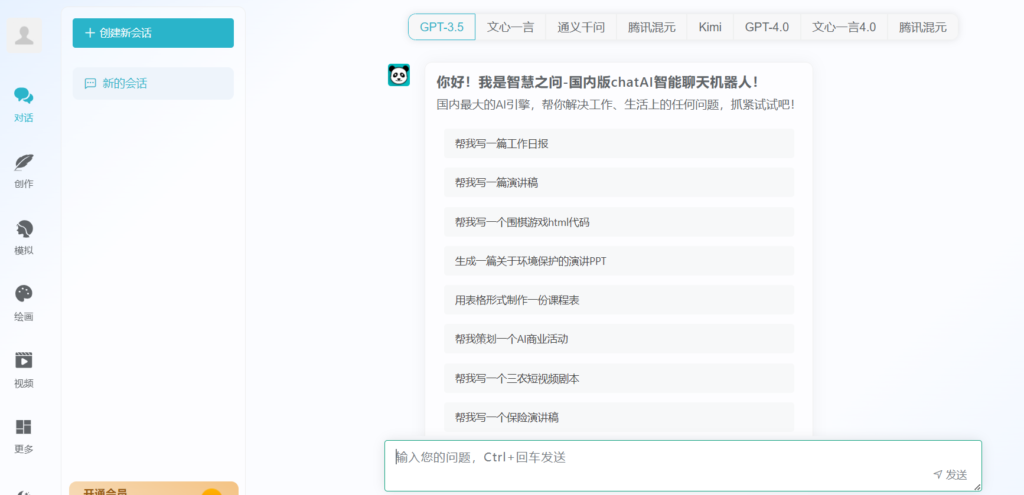Image resolution: width=1024 pixels, height=495 pixels.
Task: Select the 通义千问 model tab
Action: click(581, 27)
